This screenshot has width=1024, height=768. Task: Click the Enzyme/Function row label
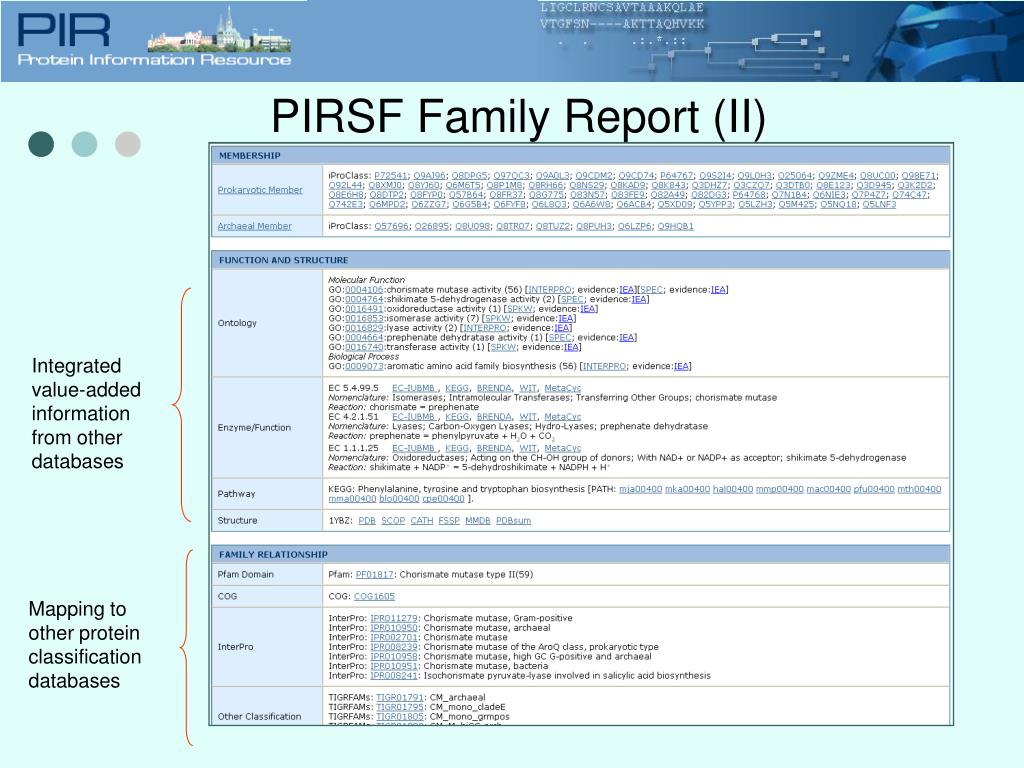tap(254, 428)
